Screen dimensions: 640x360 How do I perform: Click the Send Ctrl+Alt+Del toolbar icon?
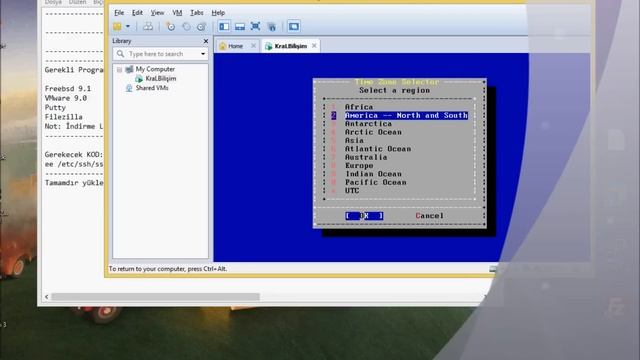148,27
